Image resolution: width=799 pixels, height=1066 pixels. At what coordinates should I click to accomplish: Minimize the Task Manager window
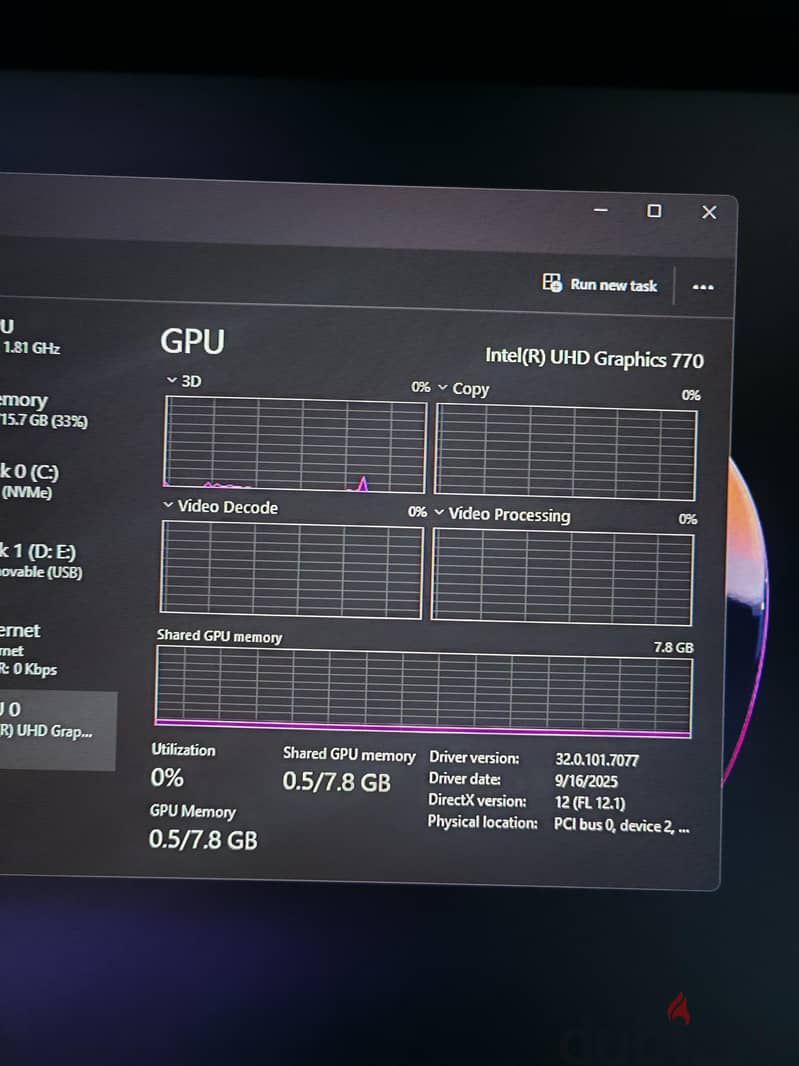point(600,210)
